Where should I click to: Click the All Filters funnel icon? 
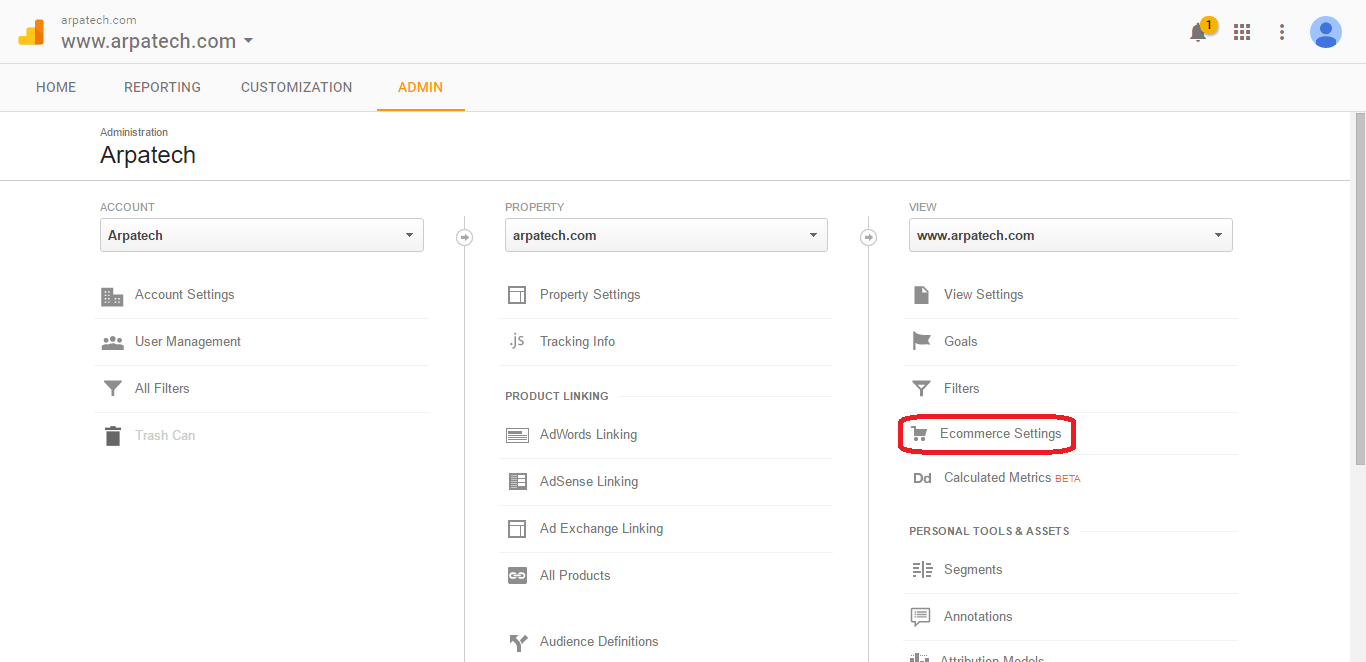[x=112, y=388]
